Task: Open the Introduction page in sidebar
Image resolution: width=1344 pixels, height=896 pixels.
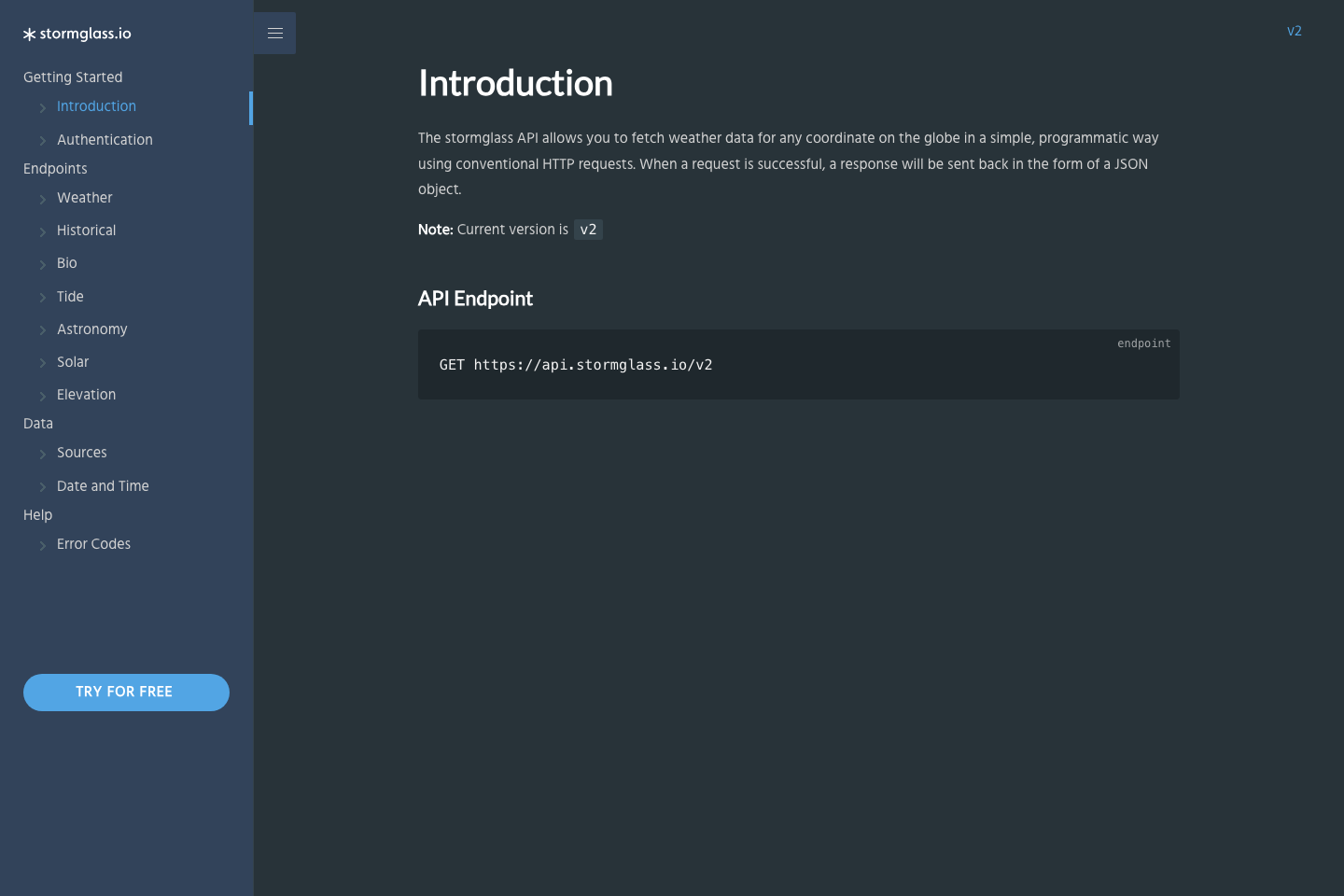Action: coord(96,105)
